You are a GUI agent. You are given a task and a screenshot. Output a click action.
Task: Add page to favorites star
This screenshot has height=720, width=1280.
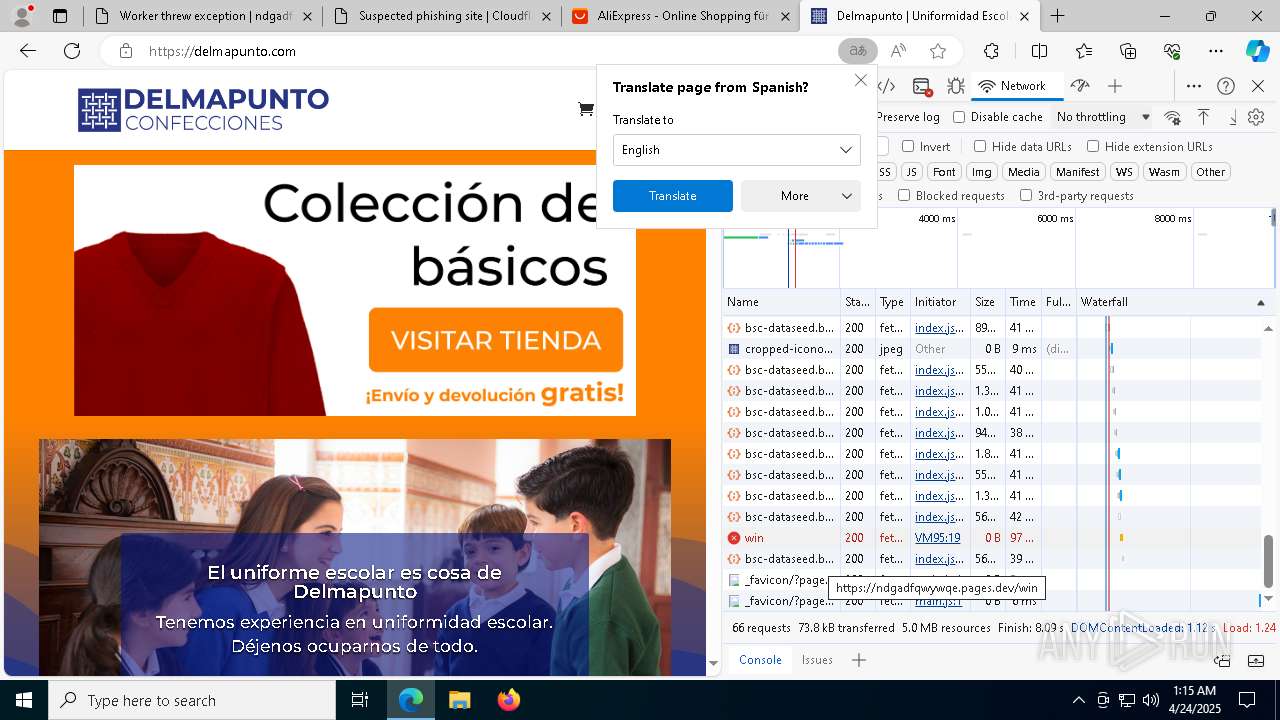937,51
